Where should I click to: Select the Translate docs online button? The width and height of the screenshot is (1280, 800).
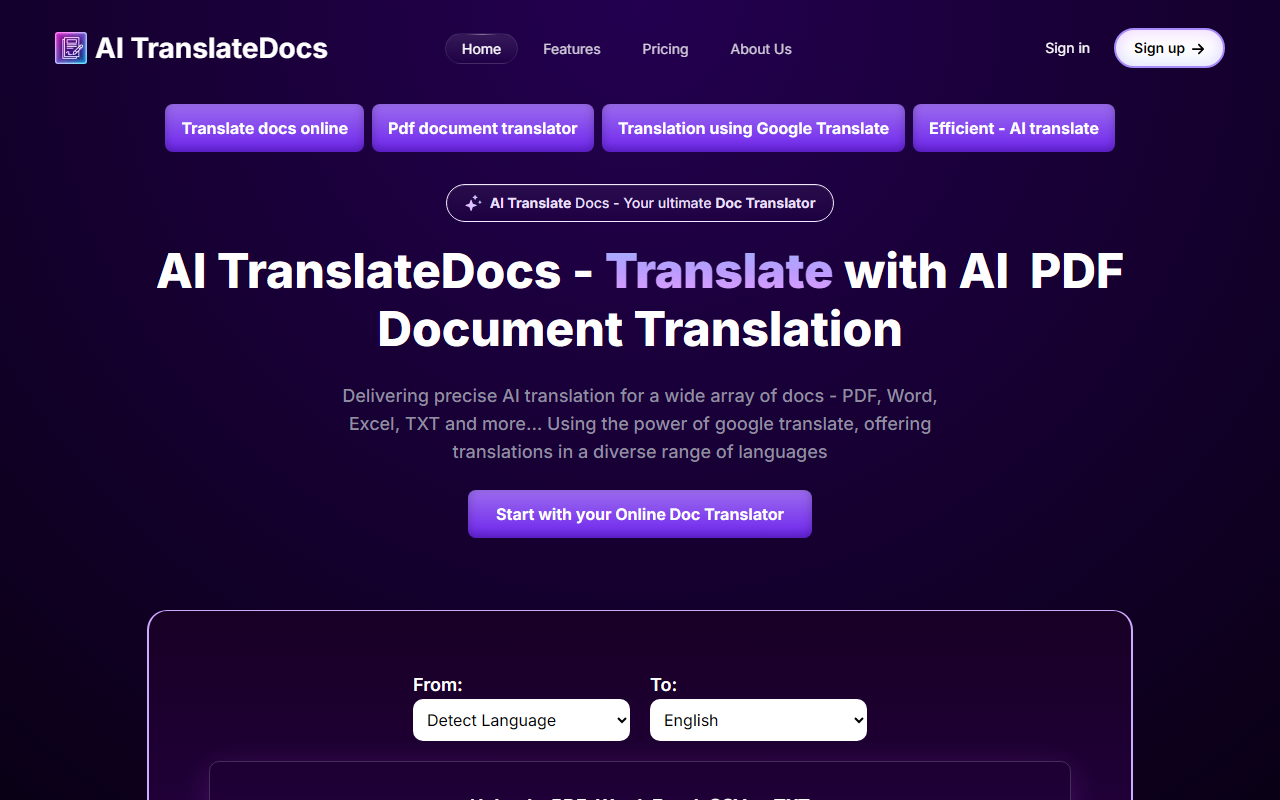coord(265,128)
